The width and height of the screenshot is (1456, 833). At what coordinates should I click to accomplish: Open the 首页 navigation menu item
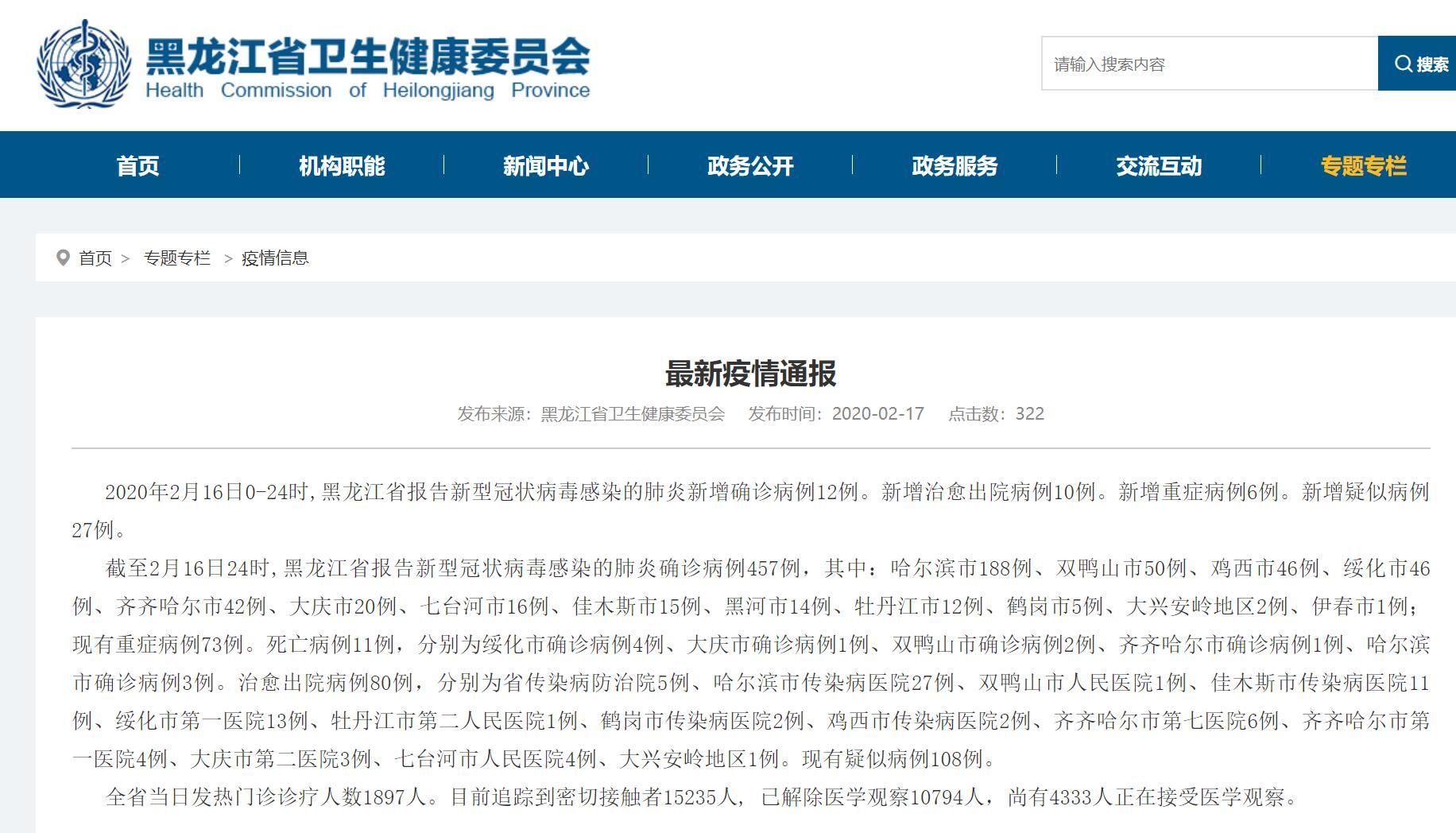click(137, 165)
